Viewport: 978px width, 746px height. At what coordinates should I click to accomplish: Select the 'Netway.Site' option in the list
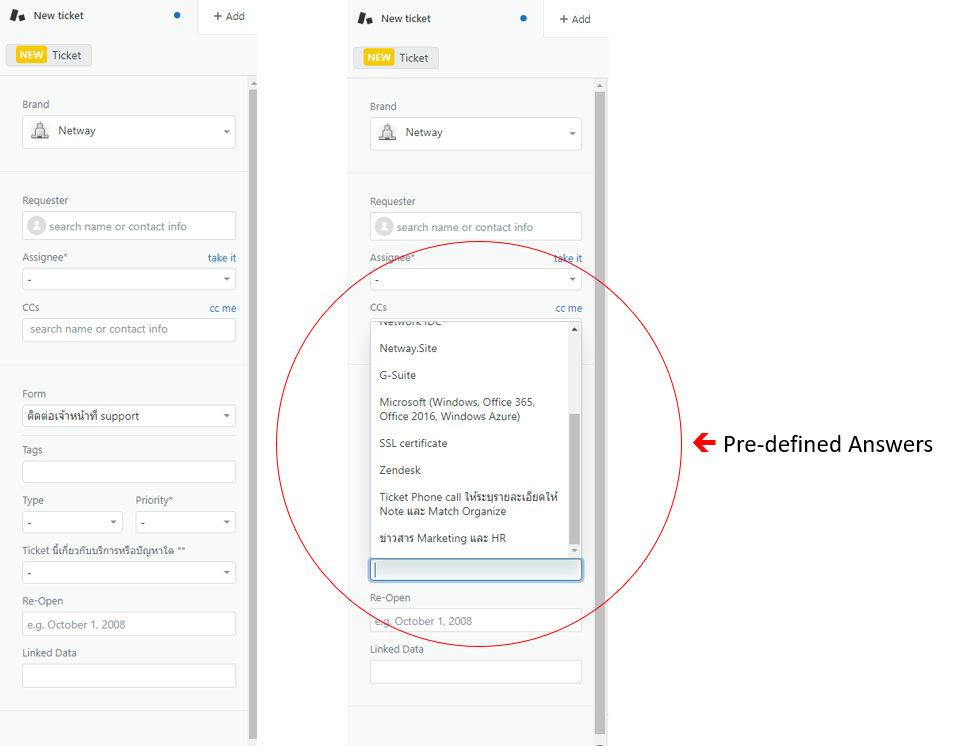click(x=408, y=348)
